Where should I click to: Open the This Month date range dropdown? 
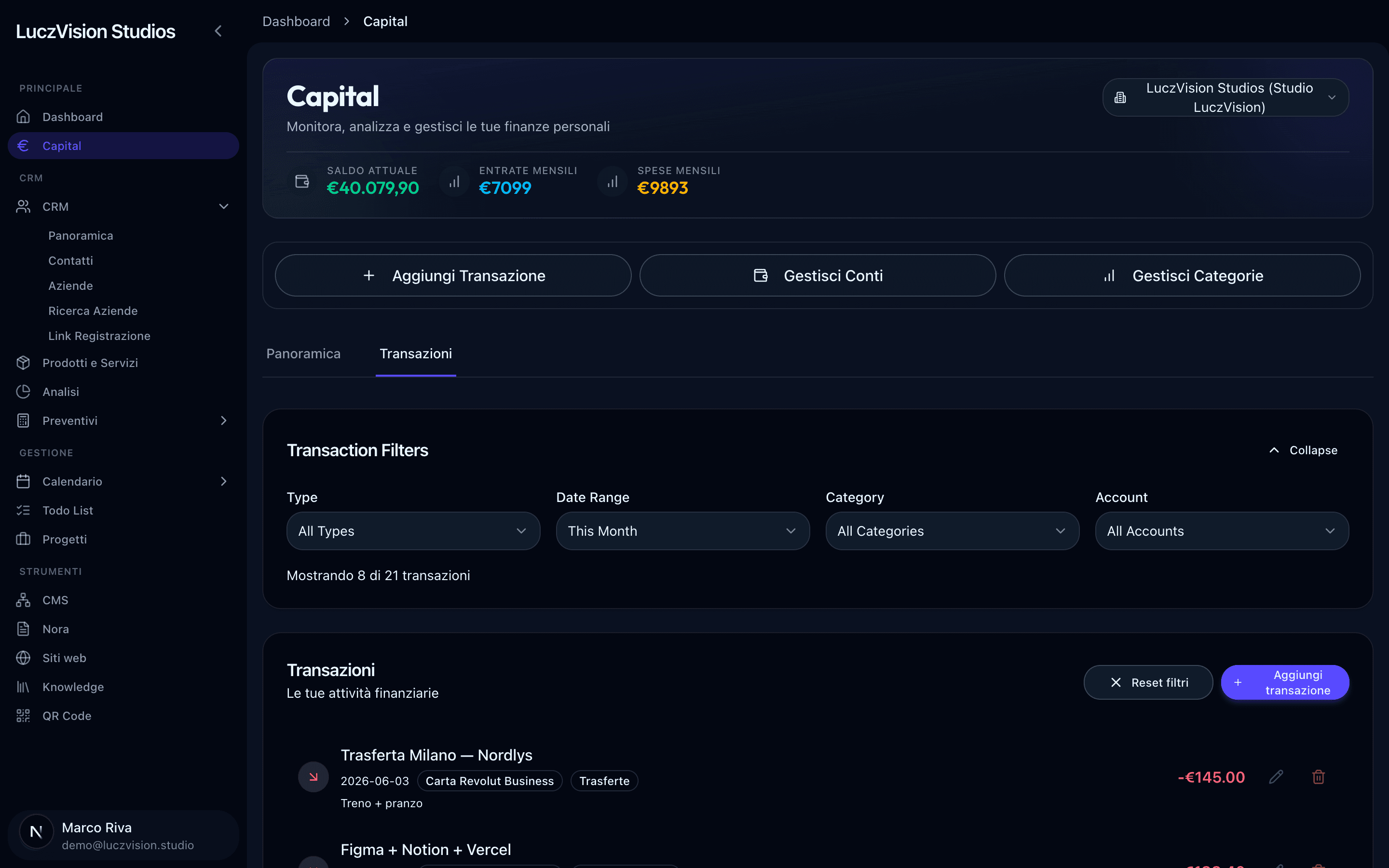pyautogui.click(x=682, y=531)
